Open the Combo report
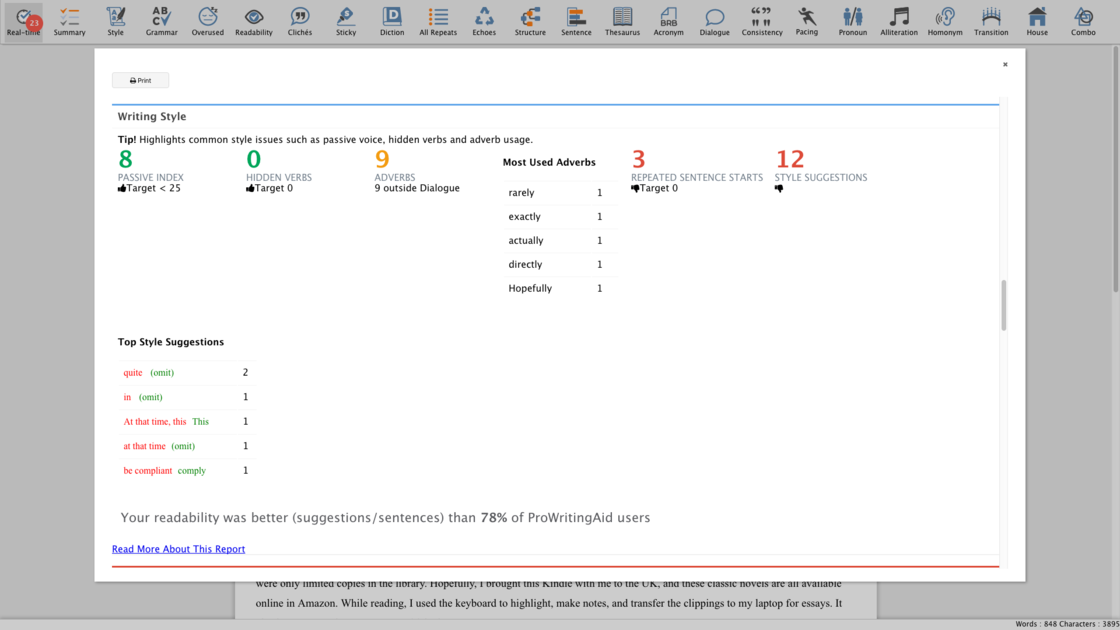This screenshot has height=630, width=1120. click(x=1083, y=21)
